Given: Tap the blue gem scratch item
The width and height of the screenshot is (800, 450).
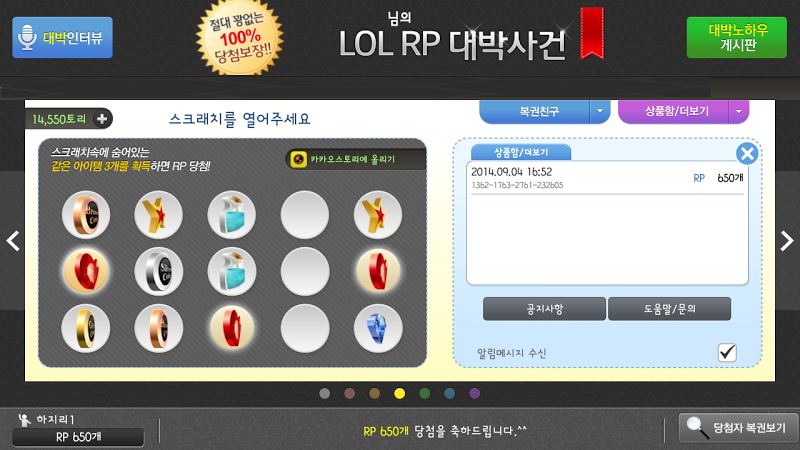Looking at the screenshot, I should 378,328.
